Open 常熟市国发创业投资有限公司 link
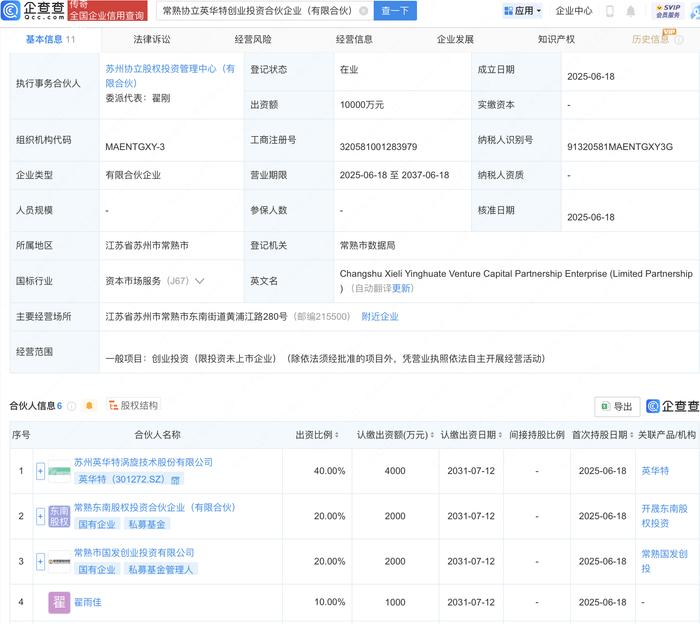The width and height of the screenshot is (700, 624). tap(134, 553)
